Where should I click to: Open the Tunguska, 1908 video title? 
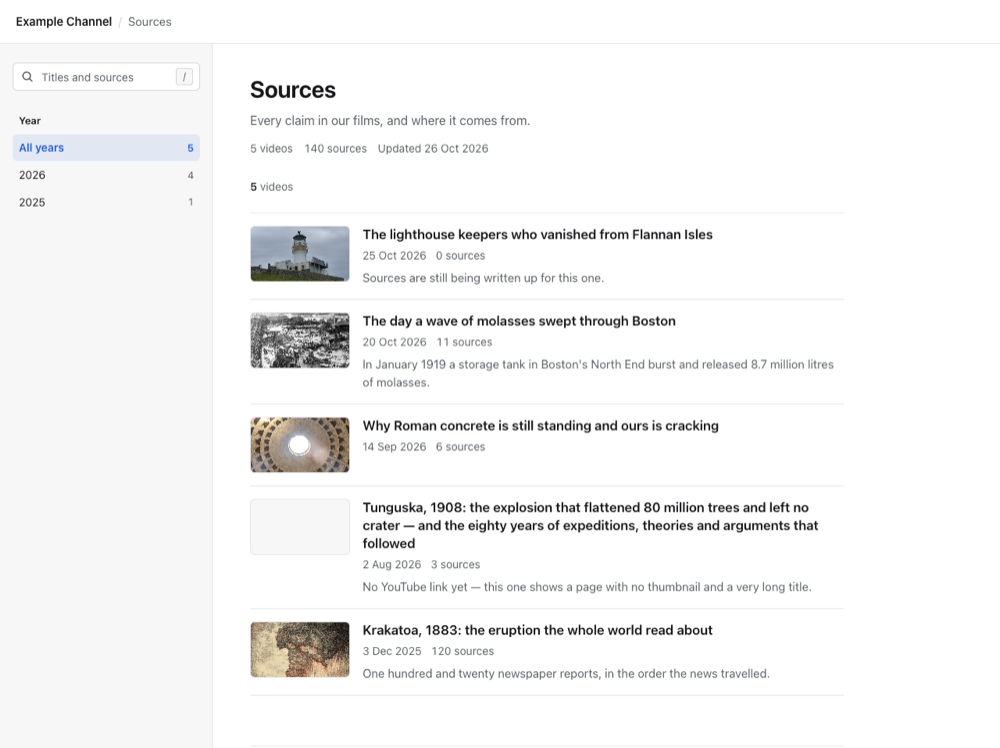[591, 525]
